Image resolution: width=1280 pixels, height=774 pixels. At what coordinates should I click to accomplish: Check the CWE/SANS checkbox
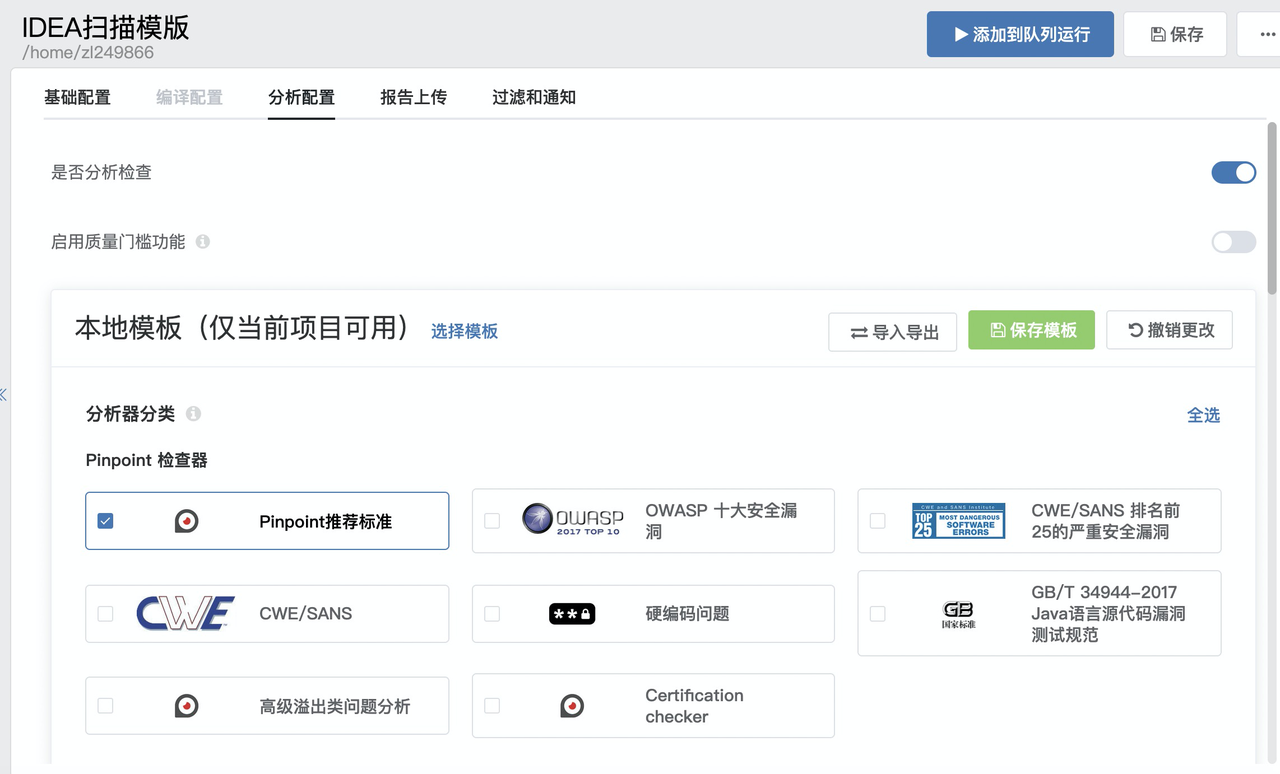(x=105, y=613)
